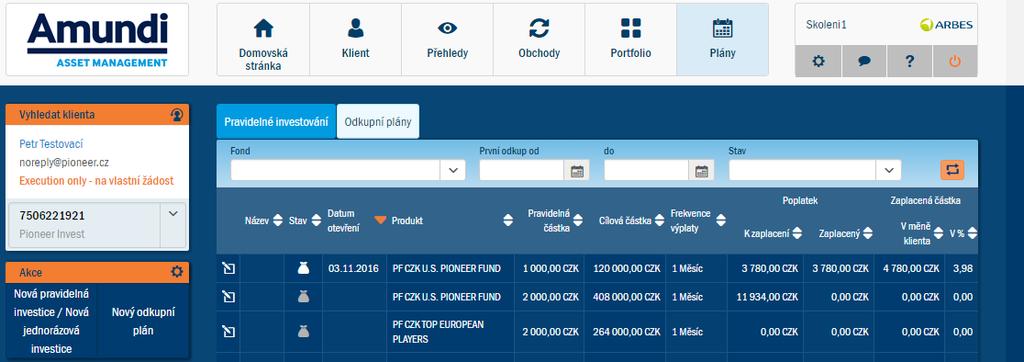
Task: Click the orange sort arrow beside Datum otevření
Action: (x=381, y=220)
